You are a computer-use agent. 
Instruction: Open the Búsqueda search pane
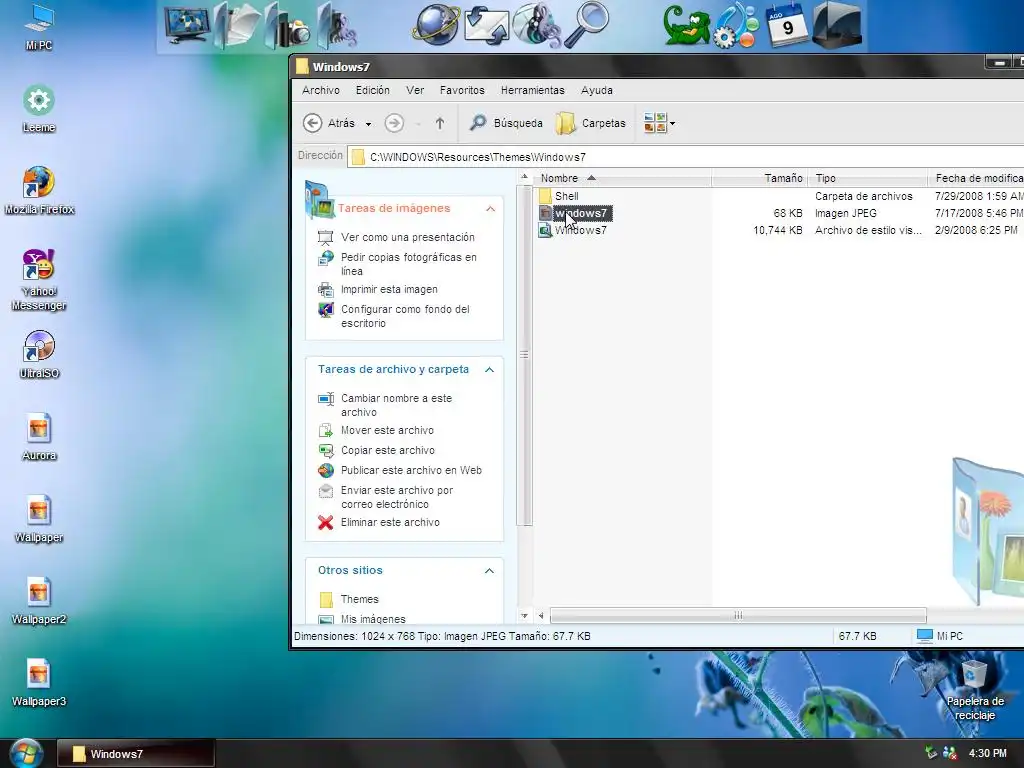click(506, 123)
